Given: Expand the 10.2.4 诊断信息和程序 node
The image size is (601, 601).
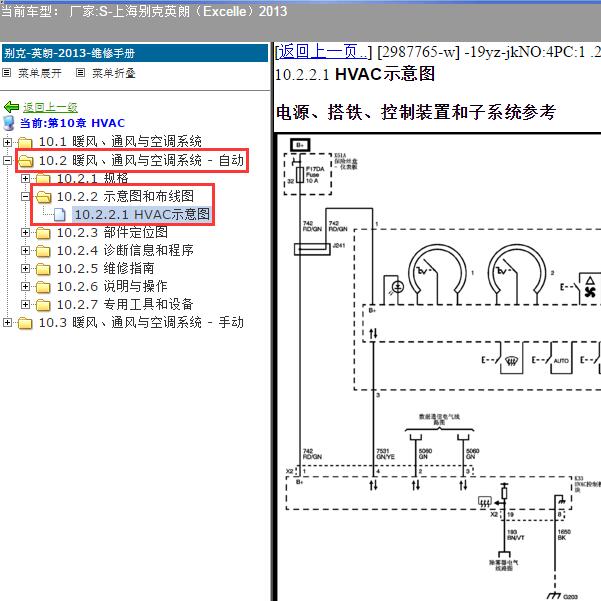Looking at the screenshot, I should [25, 250].
